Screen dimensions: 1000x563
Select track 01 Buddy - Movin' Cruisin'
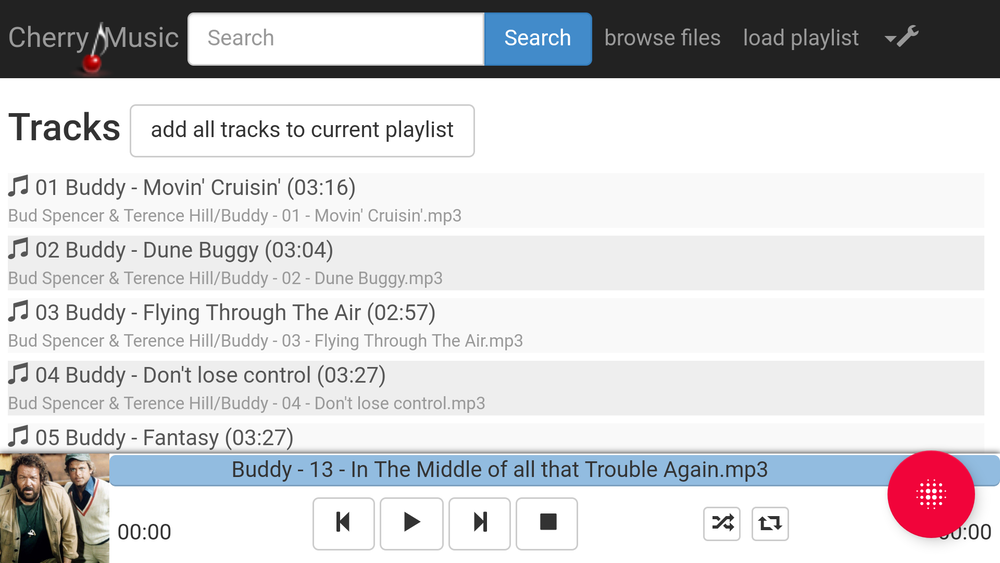tap(195, 188)
